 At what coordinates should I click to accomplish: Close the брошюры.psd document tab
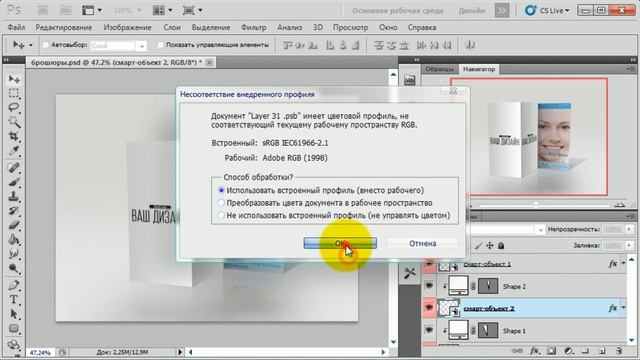[x=209, y=62]
